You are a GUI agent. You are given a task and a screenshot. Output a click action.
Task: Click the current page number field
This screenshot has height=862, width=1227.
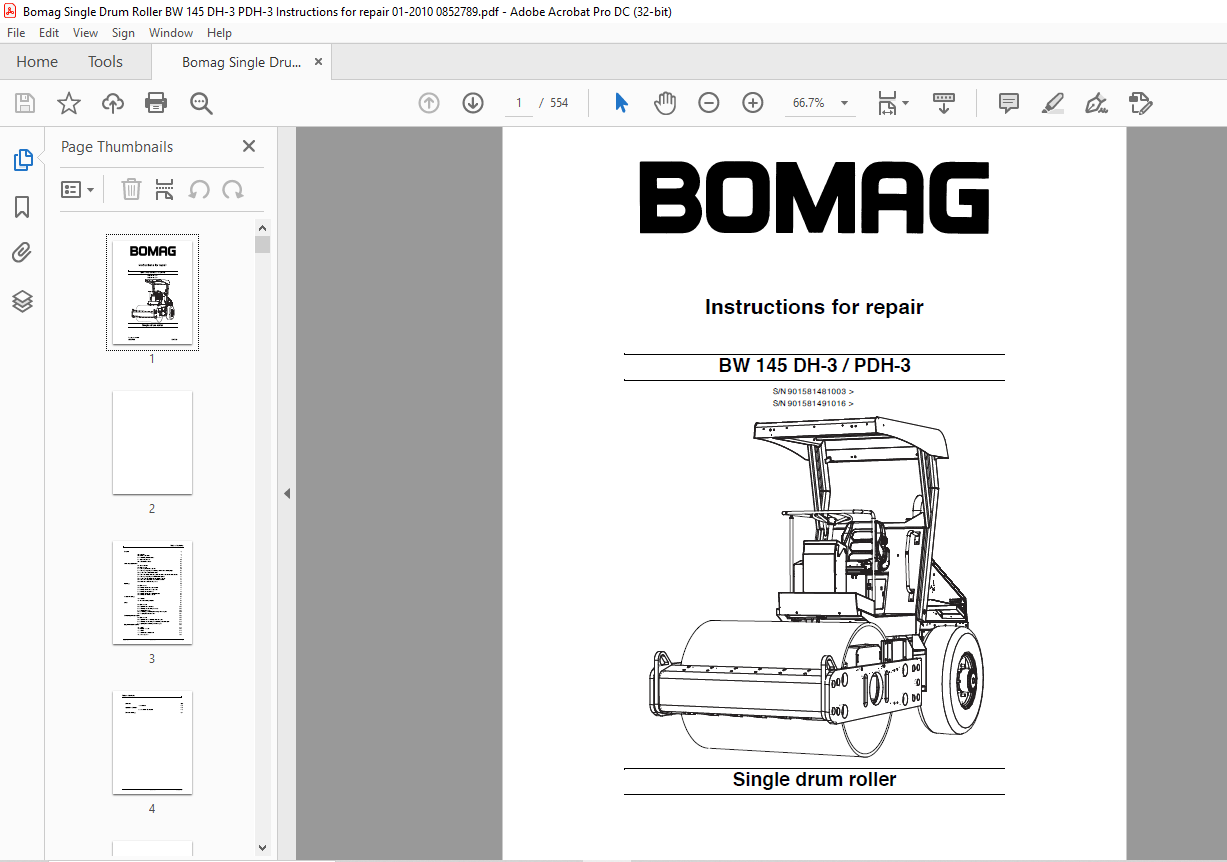(x=519, y=103)
